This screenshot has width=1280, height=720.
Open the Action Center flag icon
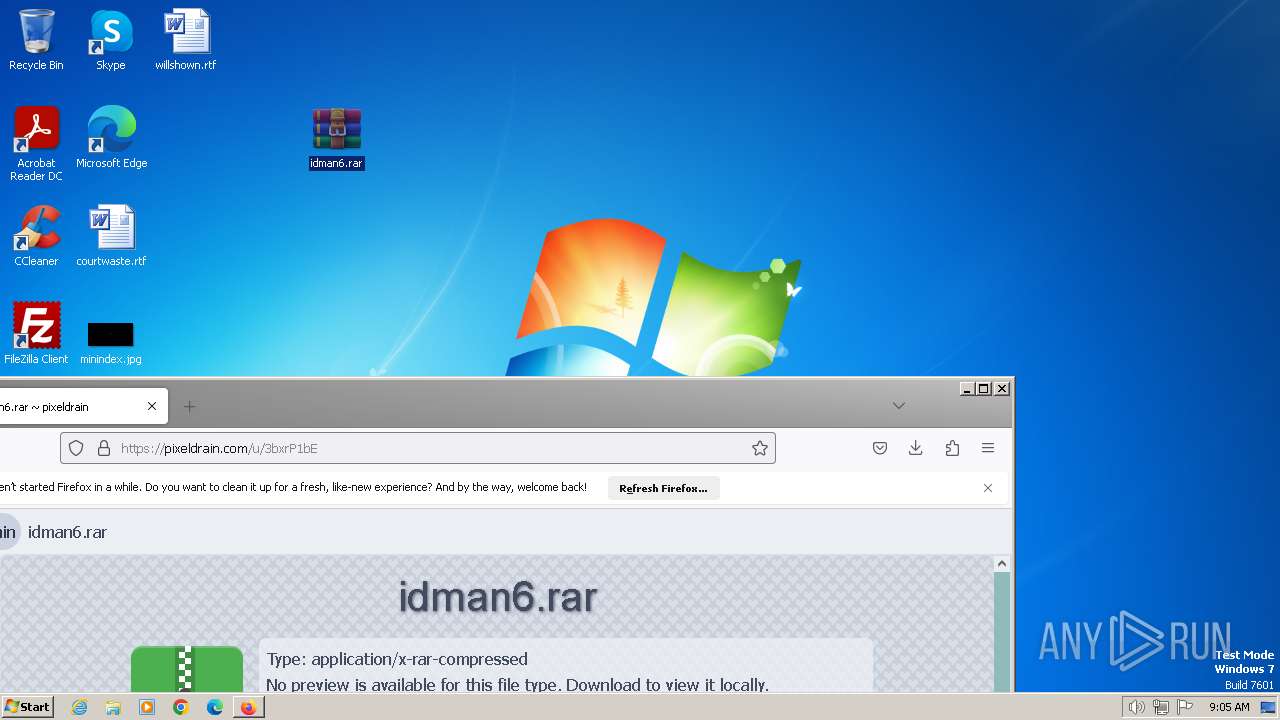point(1185,707)
